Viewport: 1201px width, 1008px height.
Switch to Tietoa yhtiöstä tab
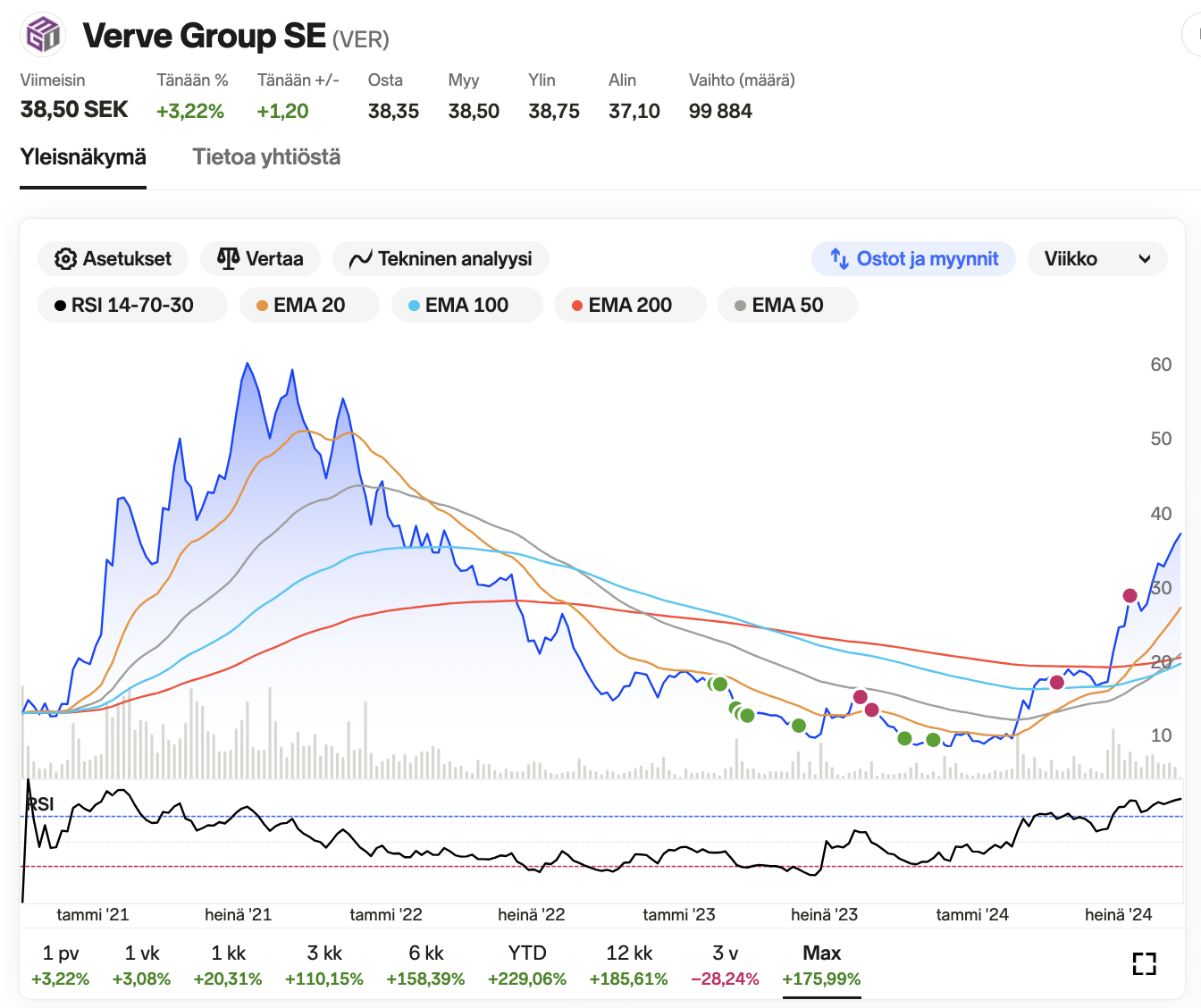(266, 157)
